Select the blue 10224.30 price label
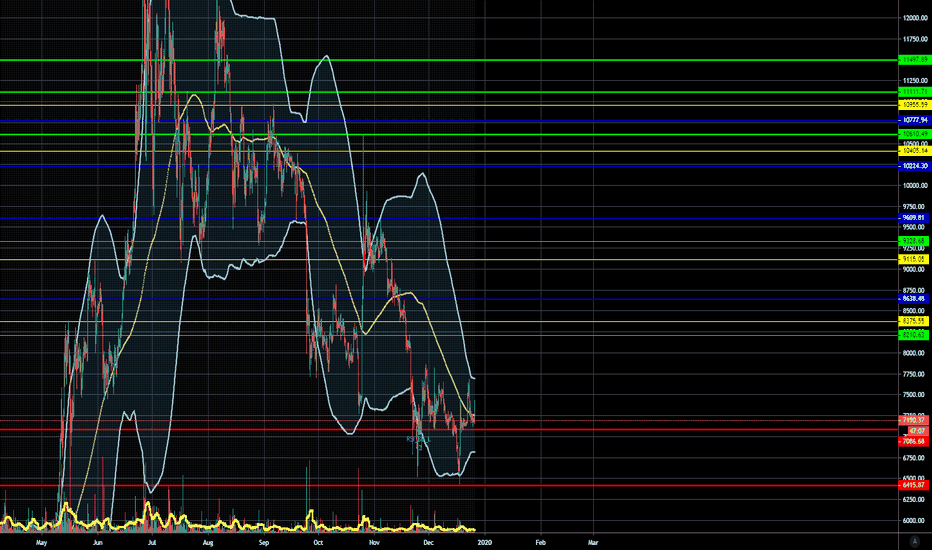This screenshot has height=550, width=932. tap(914, 166)
